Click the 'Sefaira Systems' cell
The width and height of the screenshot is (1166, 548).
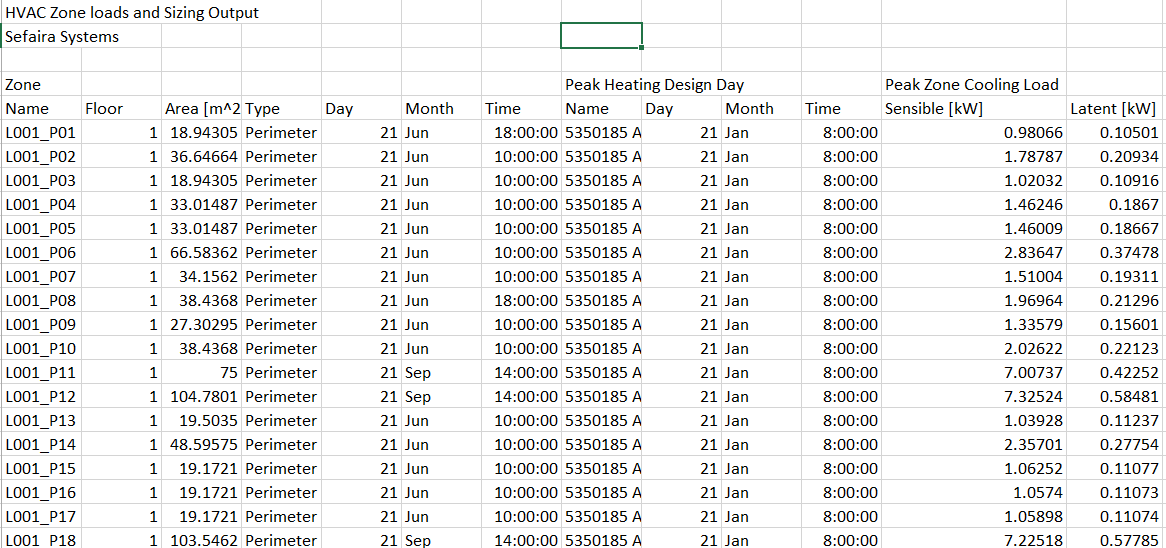62,36
